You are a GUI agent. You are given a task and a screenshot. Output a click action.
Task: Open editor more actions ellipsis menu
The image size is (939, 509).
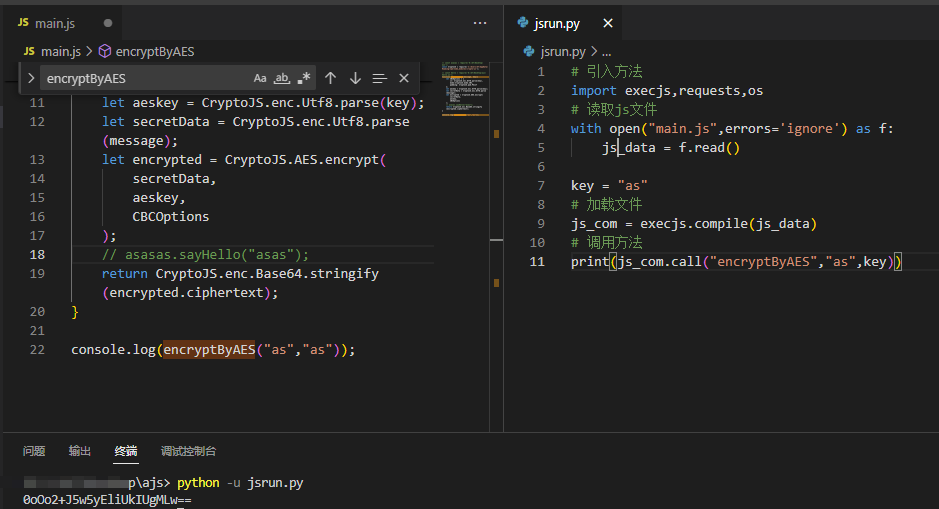click(480, 23)
